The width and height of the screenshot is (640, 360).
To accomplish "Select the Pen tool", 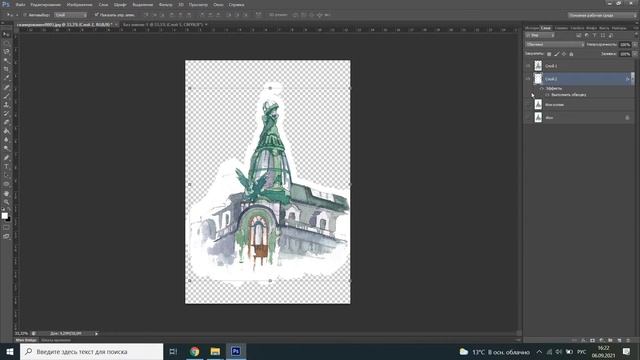I will (x=6, y=158).
